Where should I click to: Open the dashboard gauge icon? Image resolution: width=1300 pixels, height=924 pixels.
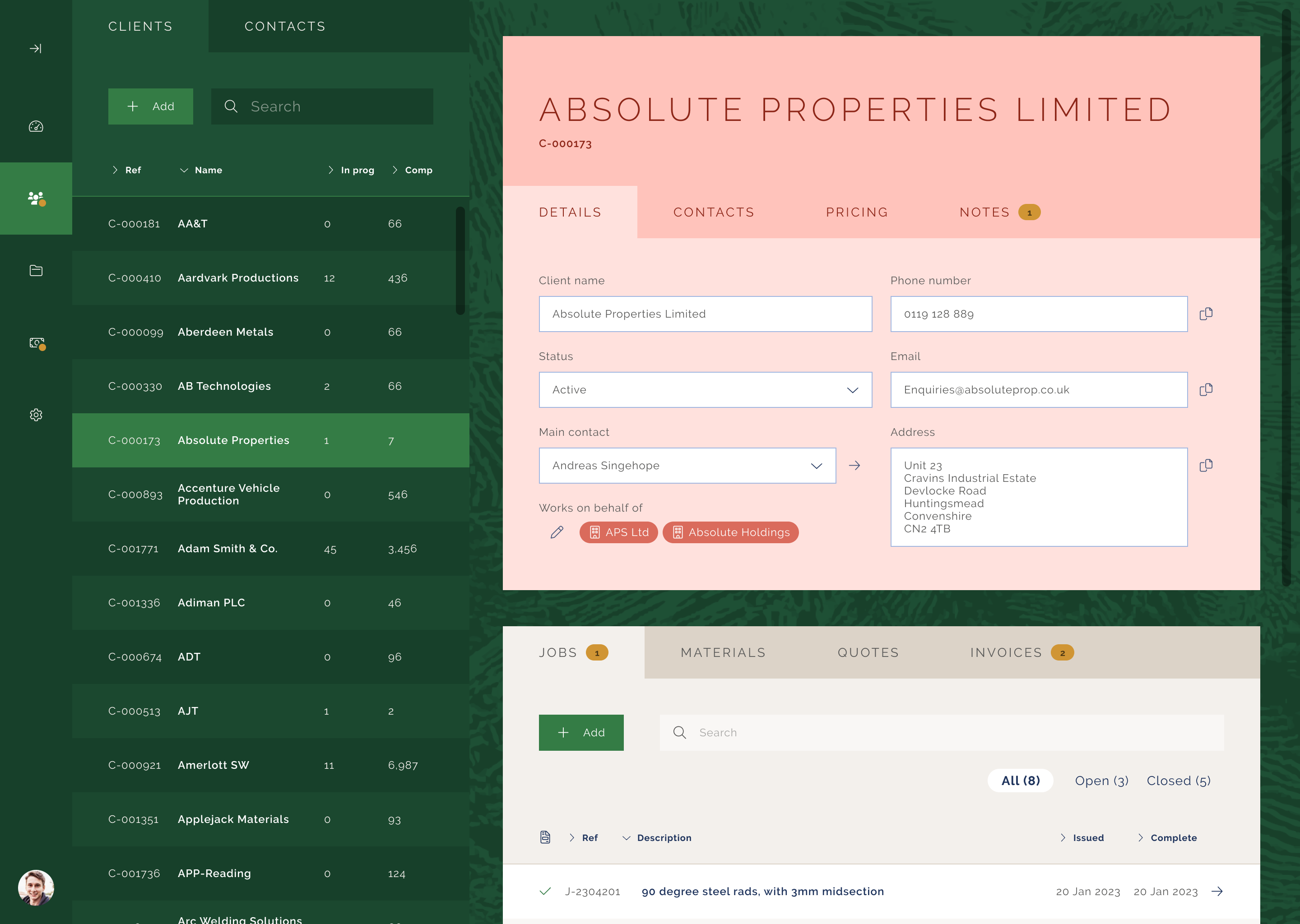coord(36,126)
